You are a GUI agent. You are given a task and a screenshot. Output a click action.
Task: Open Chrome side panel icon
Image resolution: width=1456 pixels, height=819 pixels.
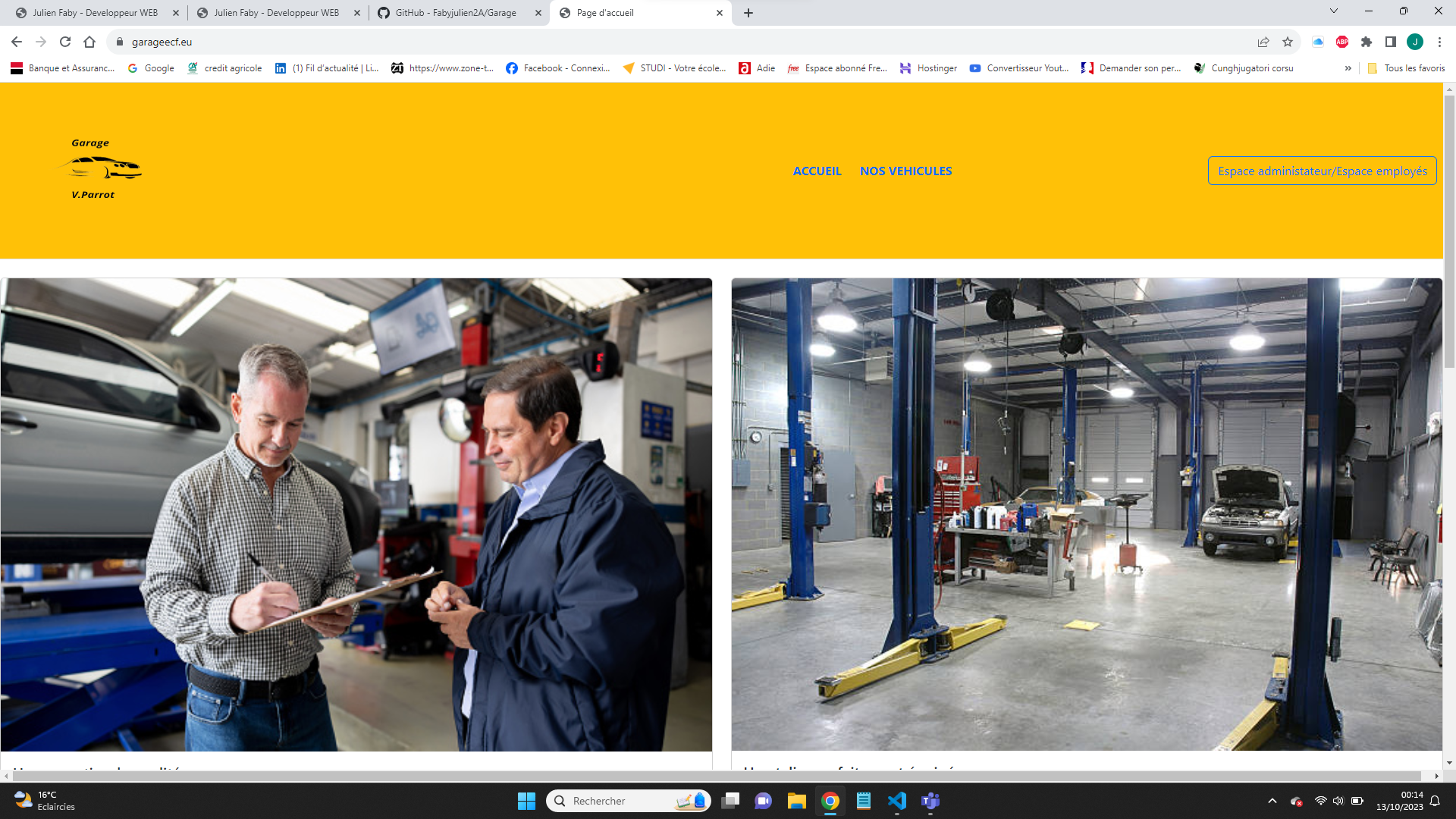click(1391, 42)
